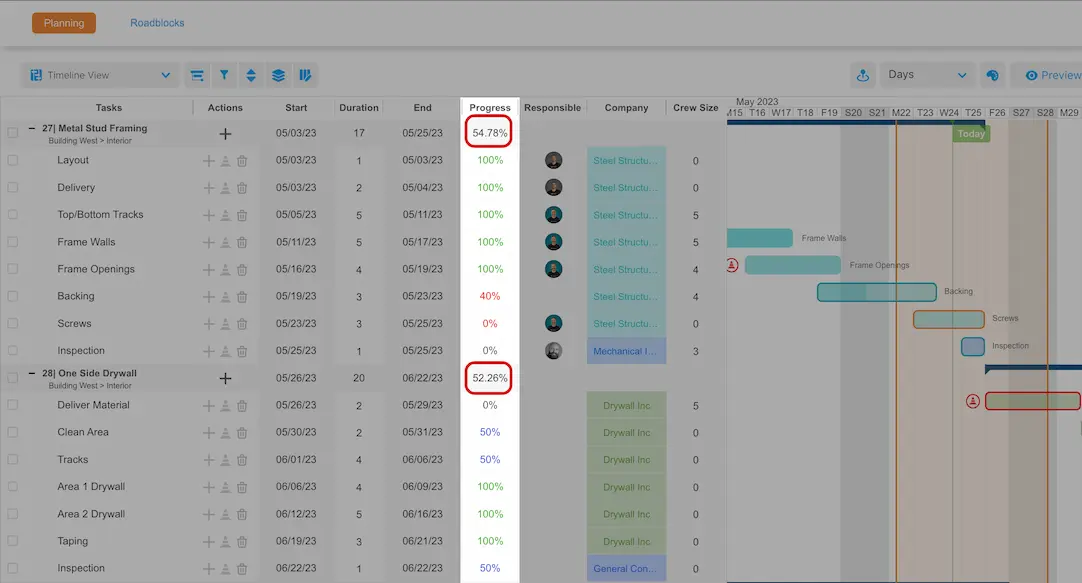Delete the Backing task with trash icon
Viewport: 1082px width, 583px height.
[x=242, y=297]
